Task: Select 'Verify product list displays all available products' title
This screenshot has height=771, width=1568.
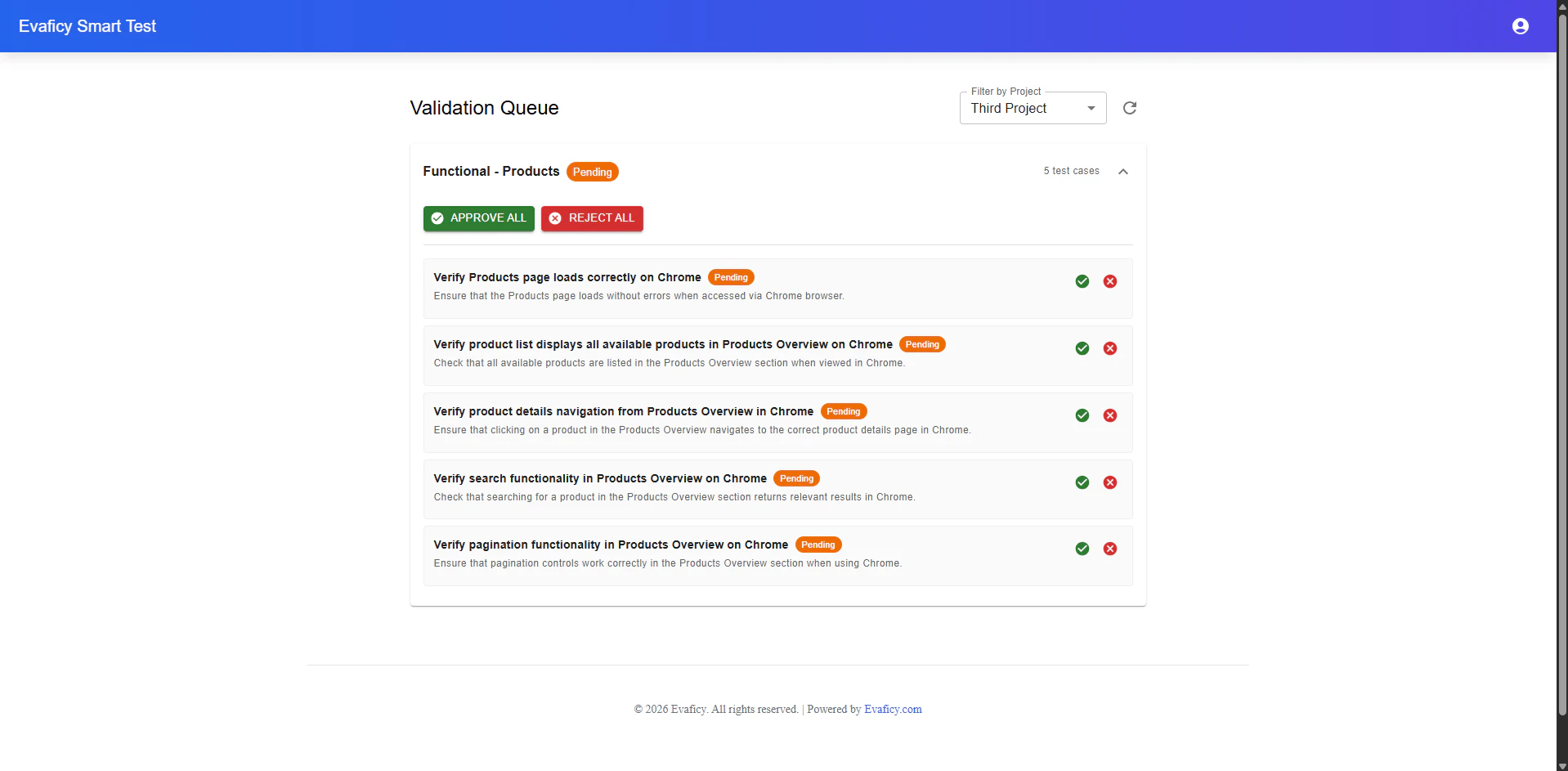Action: click(x=663, y=344)
